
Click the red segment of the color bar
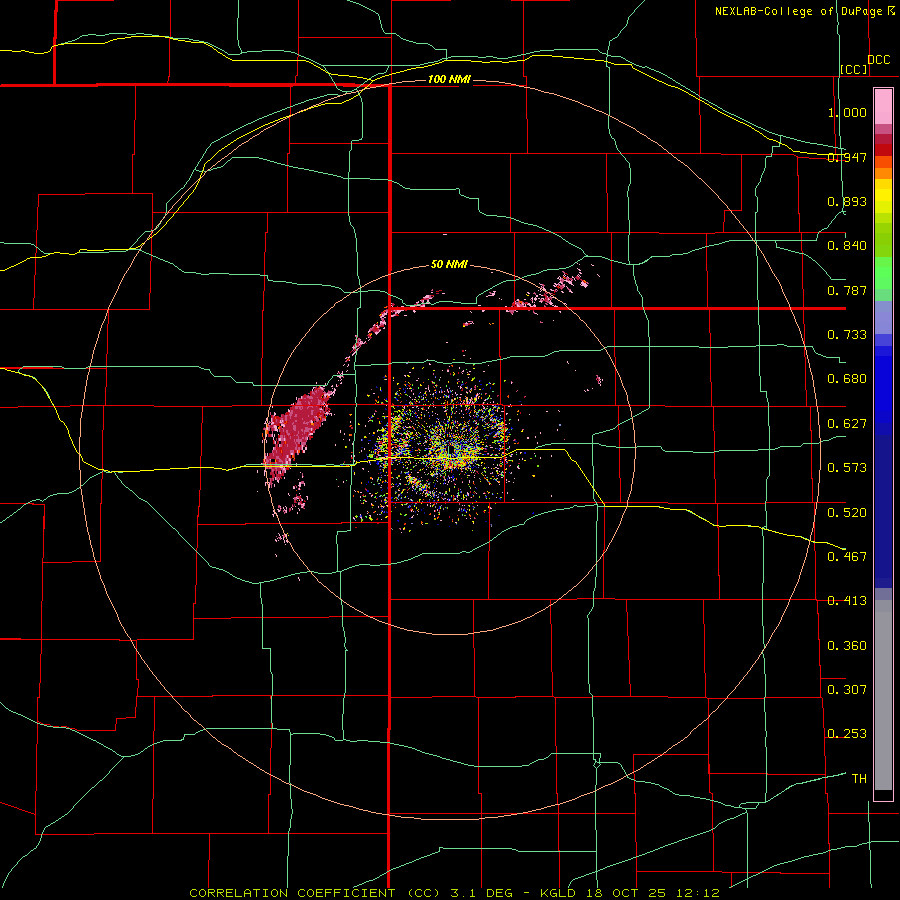883,150
